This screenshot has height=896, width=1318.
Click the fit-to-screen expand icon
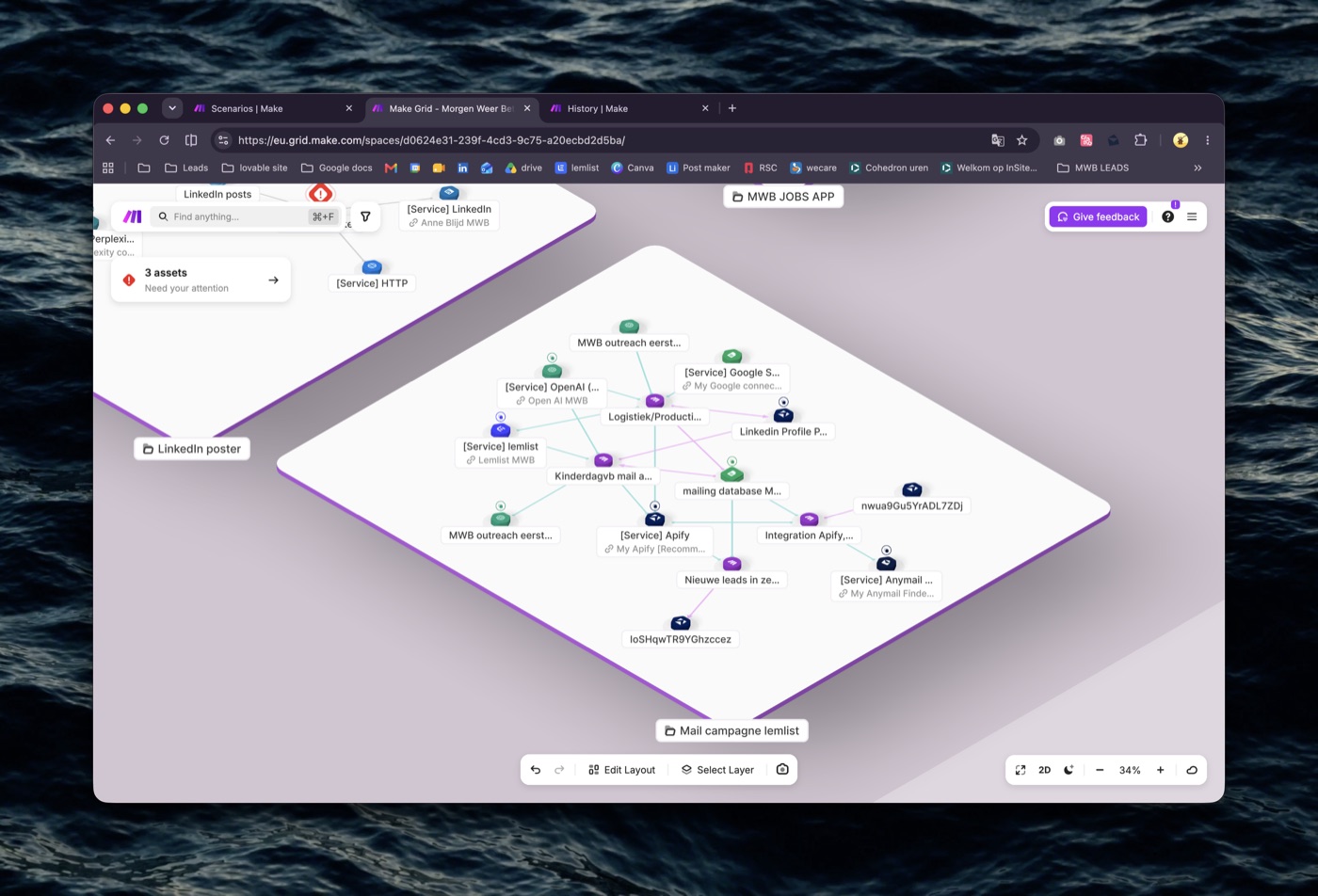(x=1021, y=770)
